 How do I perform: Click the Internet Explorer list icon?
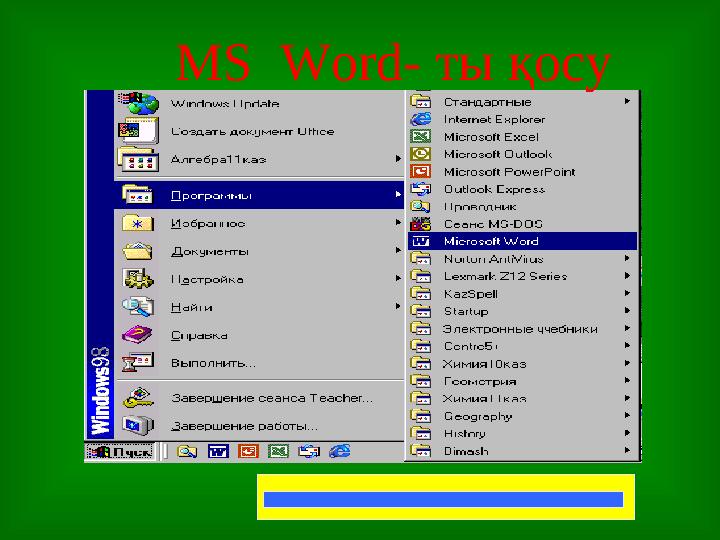421,119
